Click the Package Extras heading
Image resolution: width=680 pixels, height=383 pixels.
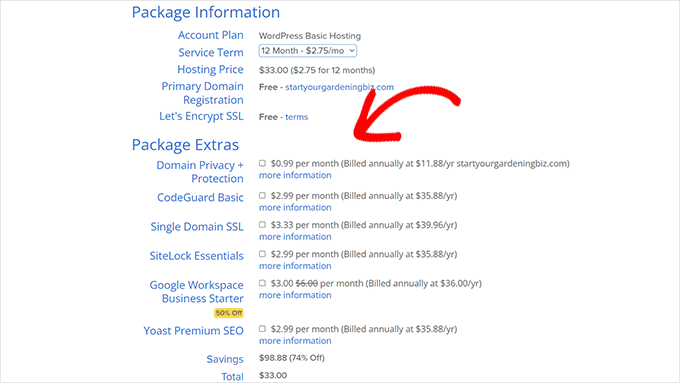(185, 144)
